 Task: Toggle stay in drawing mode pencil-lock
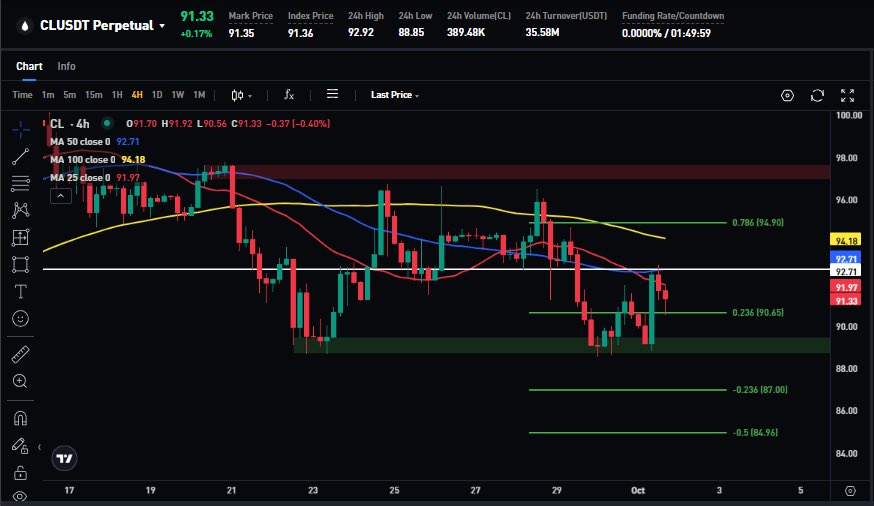(21, 445)
